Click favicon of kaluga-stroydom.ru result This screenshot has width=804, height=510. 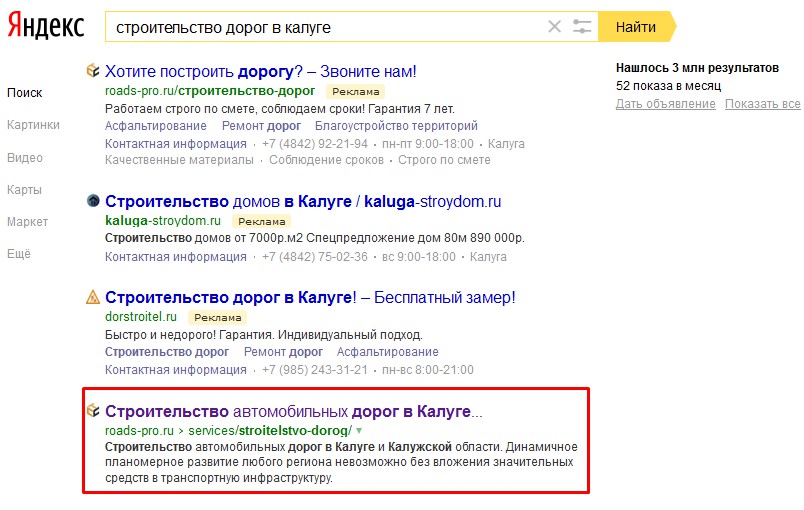point(93,201)
